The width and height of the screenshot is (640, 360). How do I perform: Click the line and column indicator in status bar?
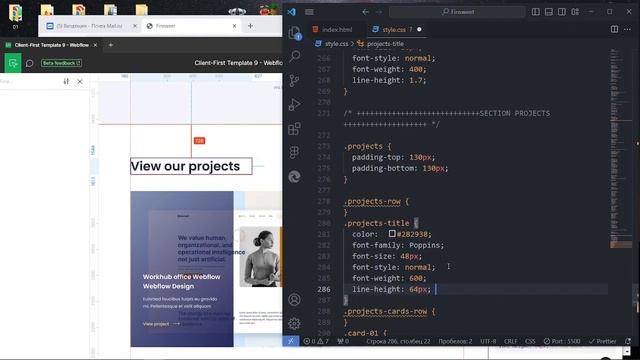(398, 341)
